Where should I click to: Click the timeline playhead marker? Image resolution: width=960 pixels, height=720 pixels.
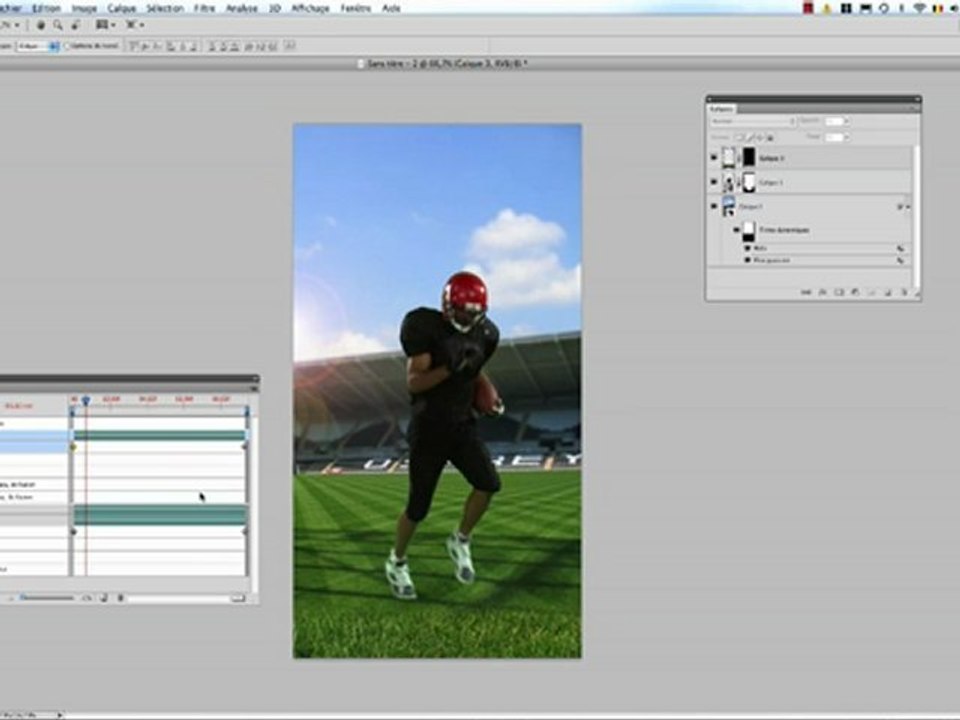click(86, 400)
